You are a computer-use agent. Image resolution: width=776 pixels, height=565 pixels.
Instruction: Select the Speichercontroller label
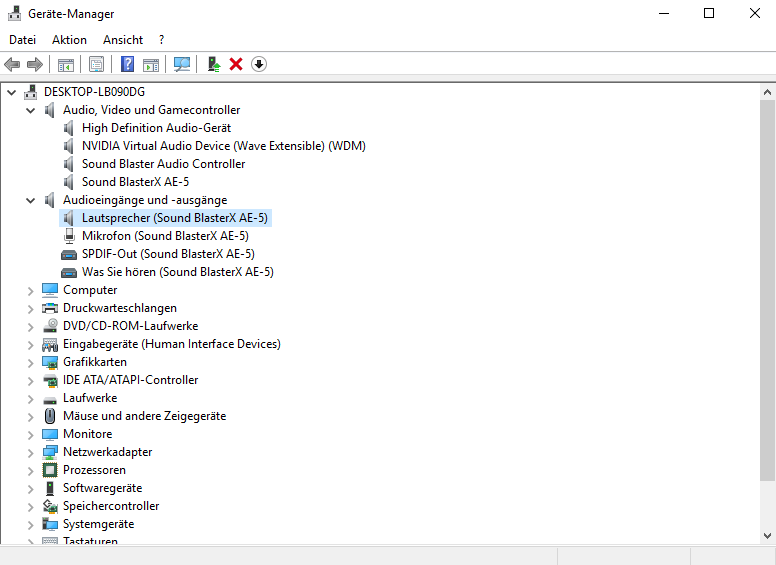pos(111,506)
